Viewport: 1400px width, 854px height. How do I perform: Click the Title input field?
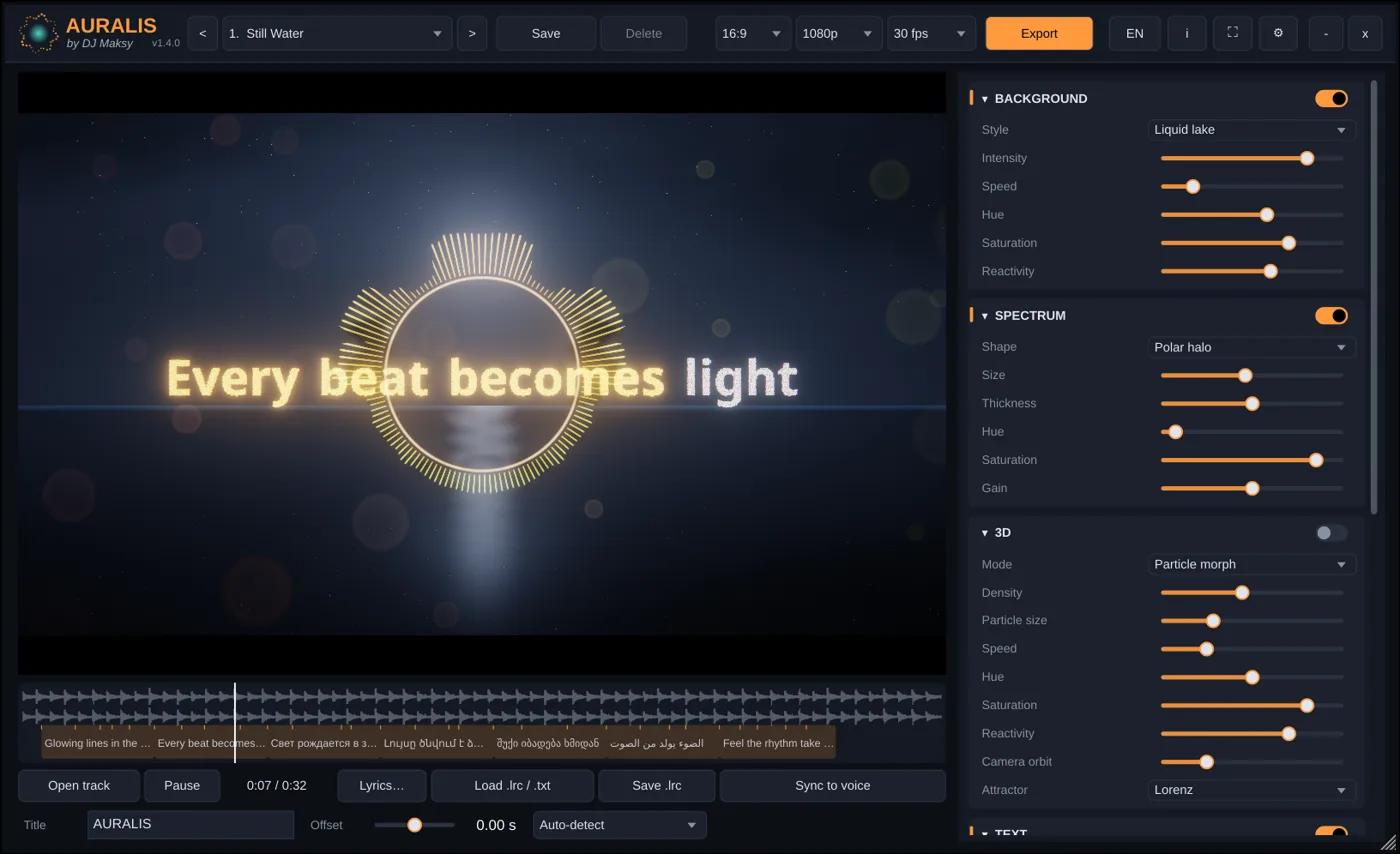point(190,825)
